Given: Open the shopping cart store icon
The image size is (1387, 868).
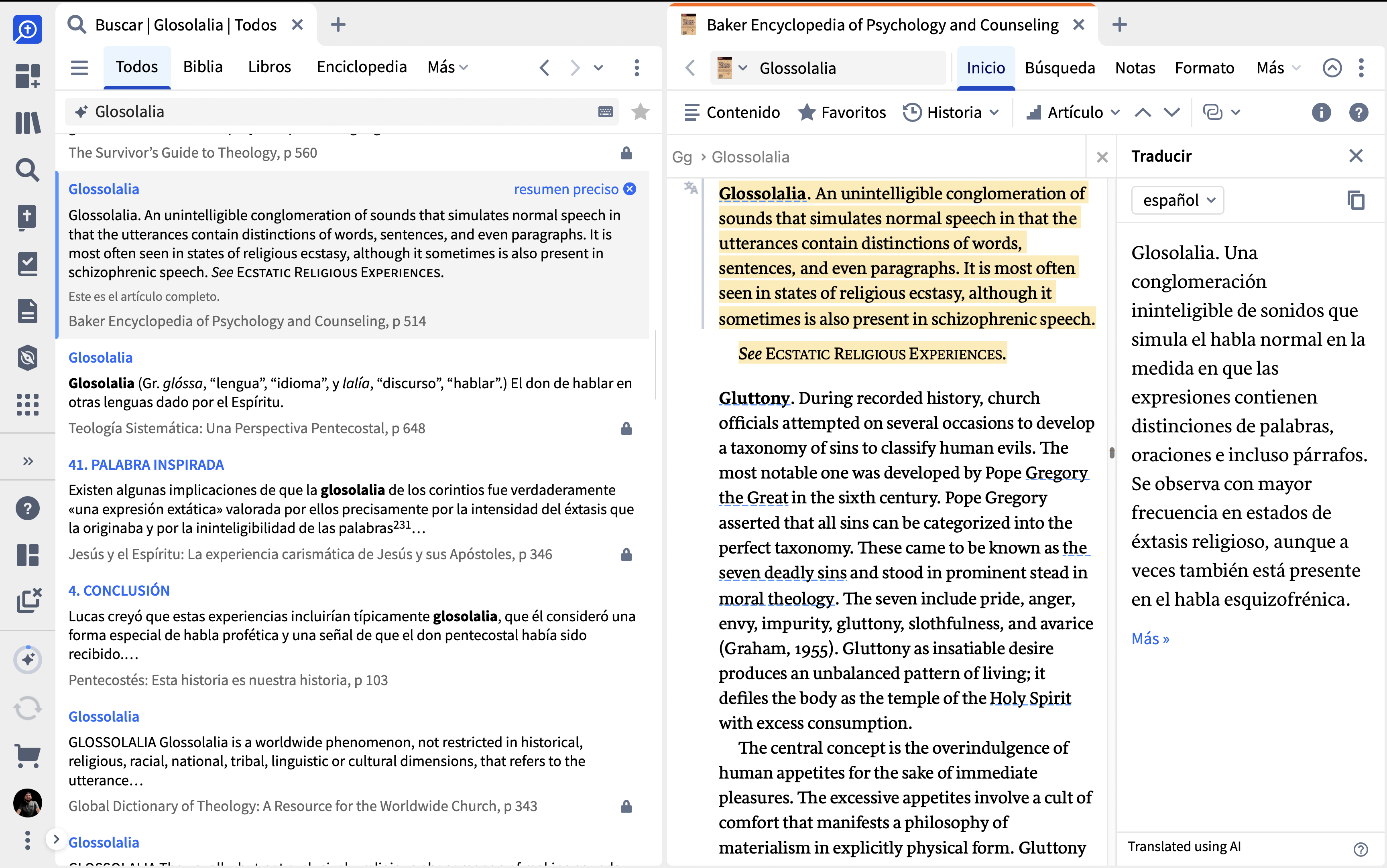Looking at the screenshot, I should (x=28, y=755).
